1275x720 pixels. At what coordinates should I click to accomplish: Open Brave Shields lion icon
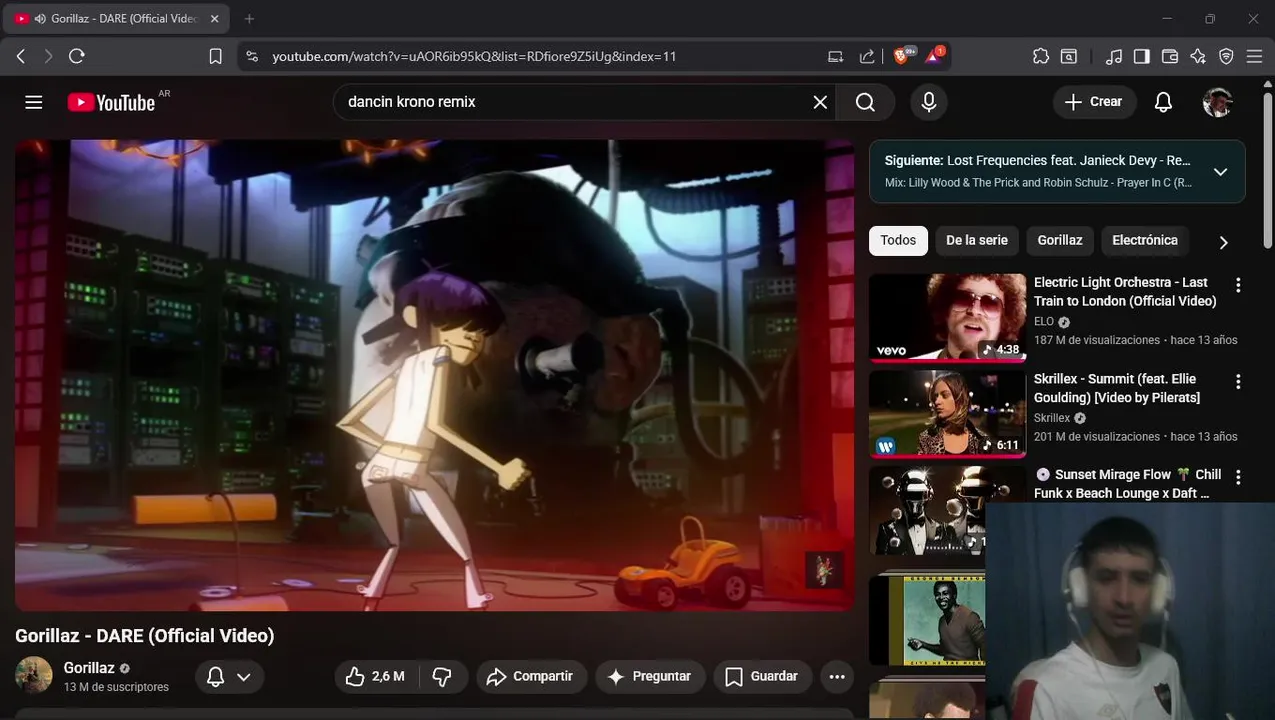click(x=903, y=56)
